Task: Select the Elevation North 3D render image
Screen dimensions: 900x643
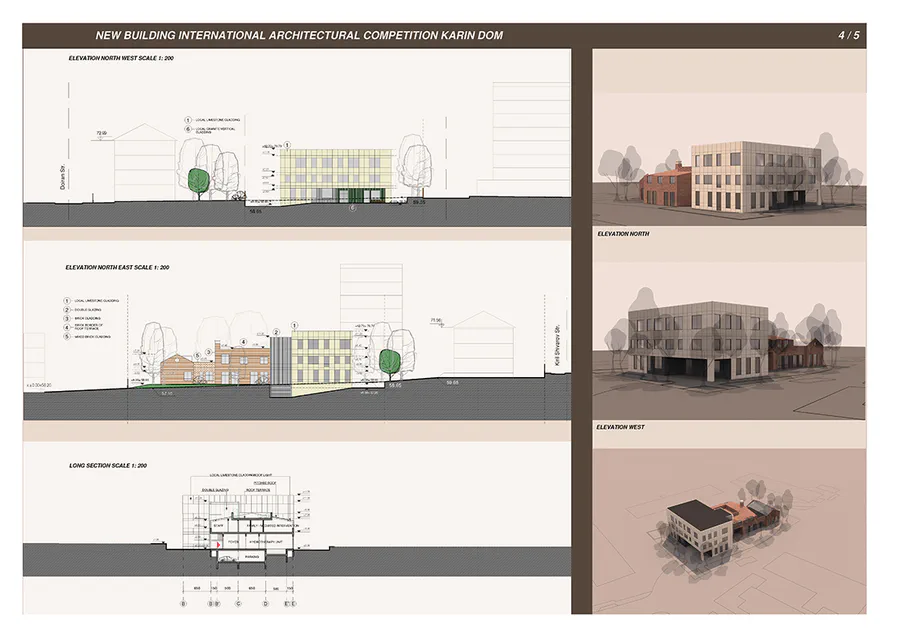Action: pos(729,160)
